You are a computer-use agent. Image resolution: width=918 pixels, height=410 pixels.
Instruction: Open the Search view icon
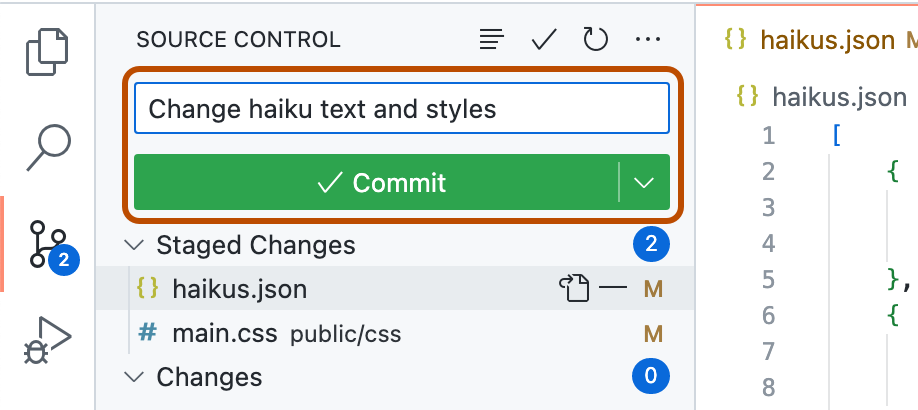click(x=47, y=147)
